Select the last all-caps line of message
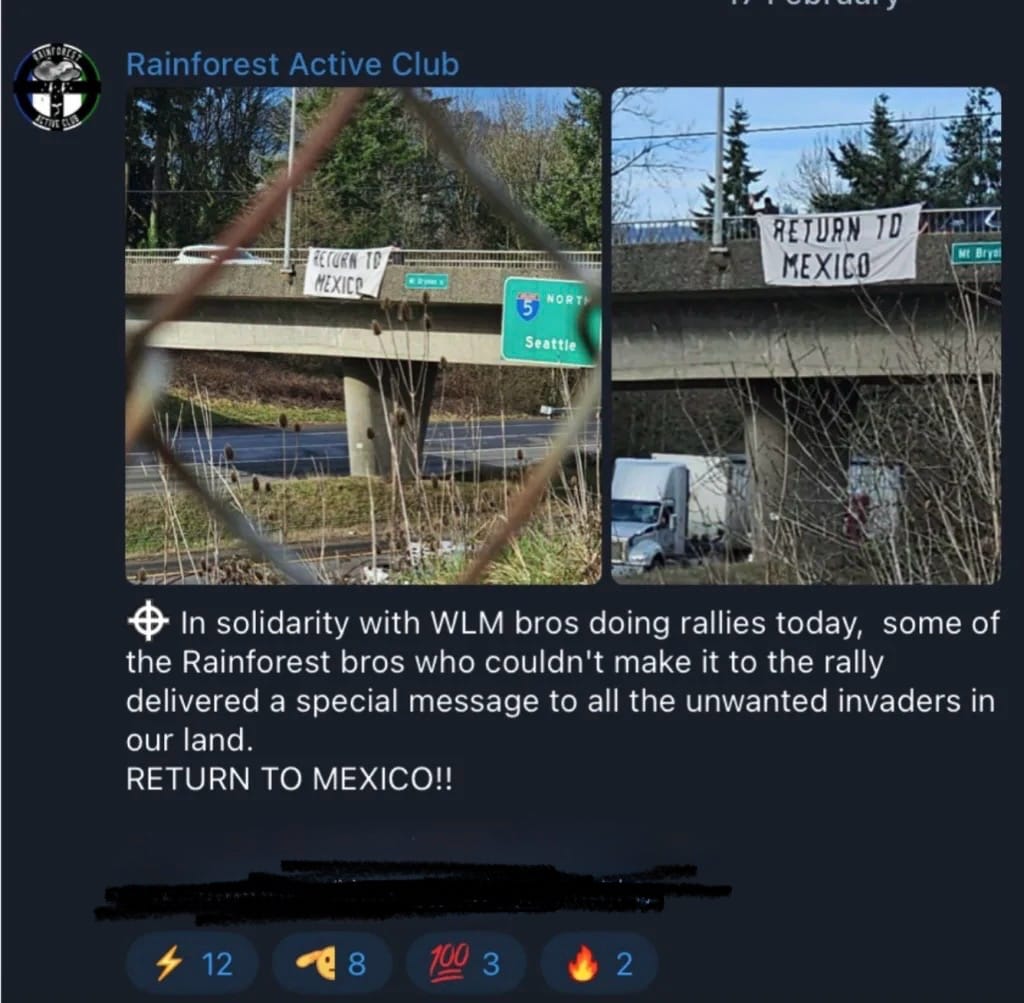The width and height of the screenshot is (1024, 1003). tap(289, 779)
